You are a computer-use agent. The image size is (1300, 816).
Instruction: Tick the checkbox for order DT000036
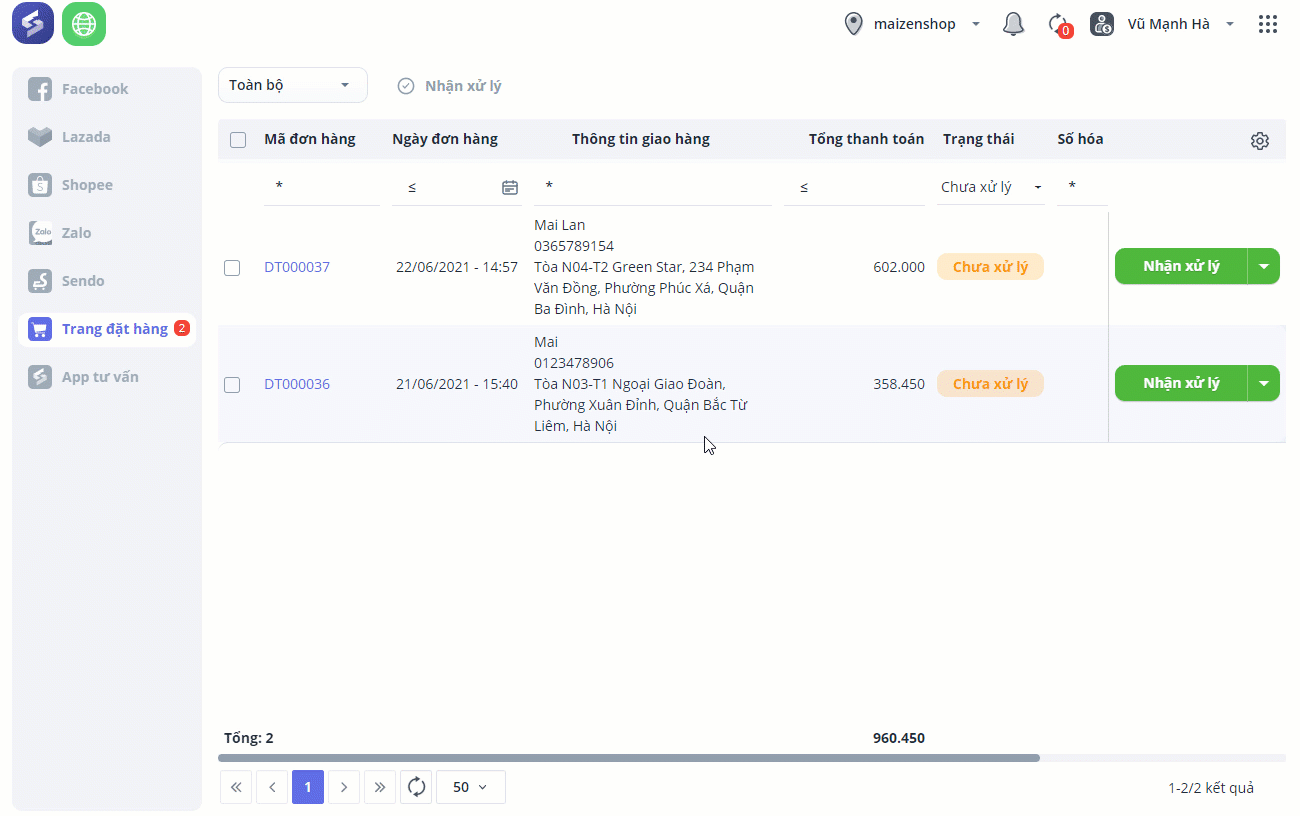(x=232, y=385)
